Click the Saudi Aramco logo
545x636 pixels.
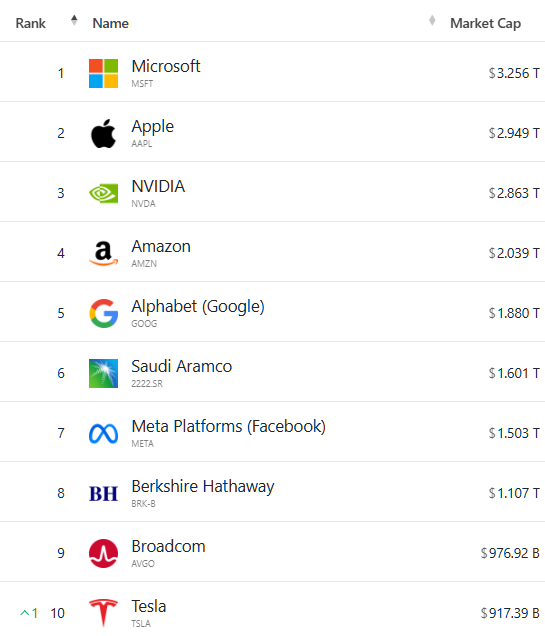pyautogui.click(x=103, y=373)
